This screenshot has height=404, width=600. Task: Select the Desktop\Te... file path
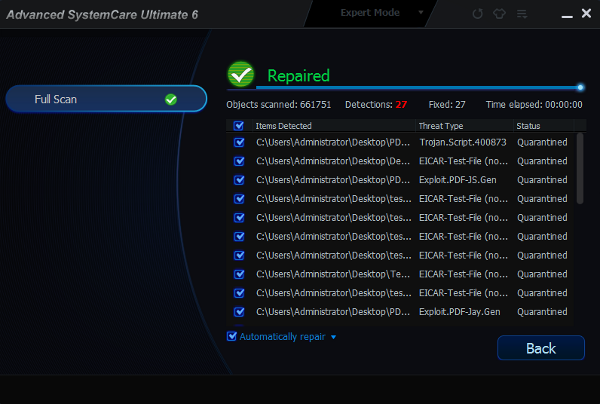[333, 274]
